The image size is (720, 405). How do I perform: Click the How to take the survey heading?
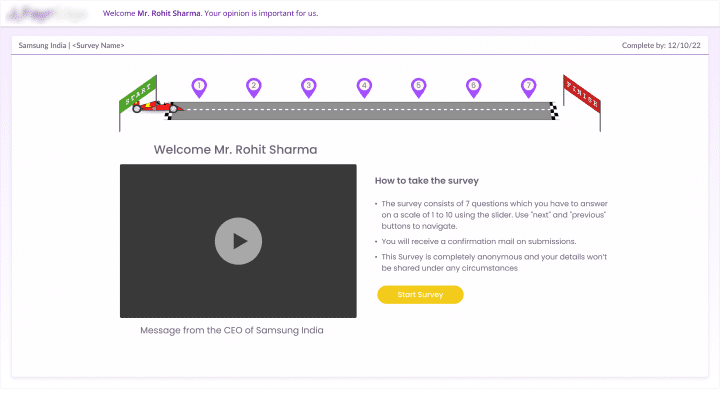coord(426,181)
